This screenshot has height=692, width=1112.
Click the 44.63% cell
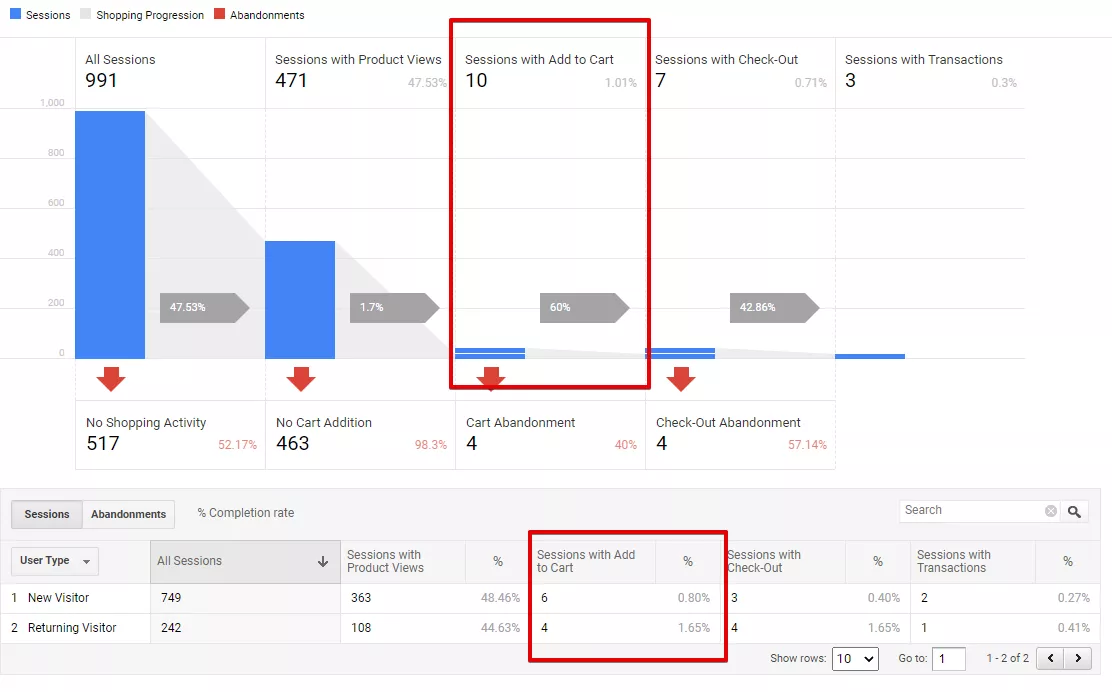coord(500,628)
